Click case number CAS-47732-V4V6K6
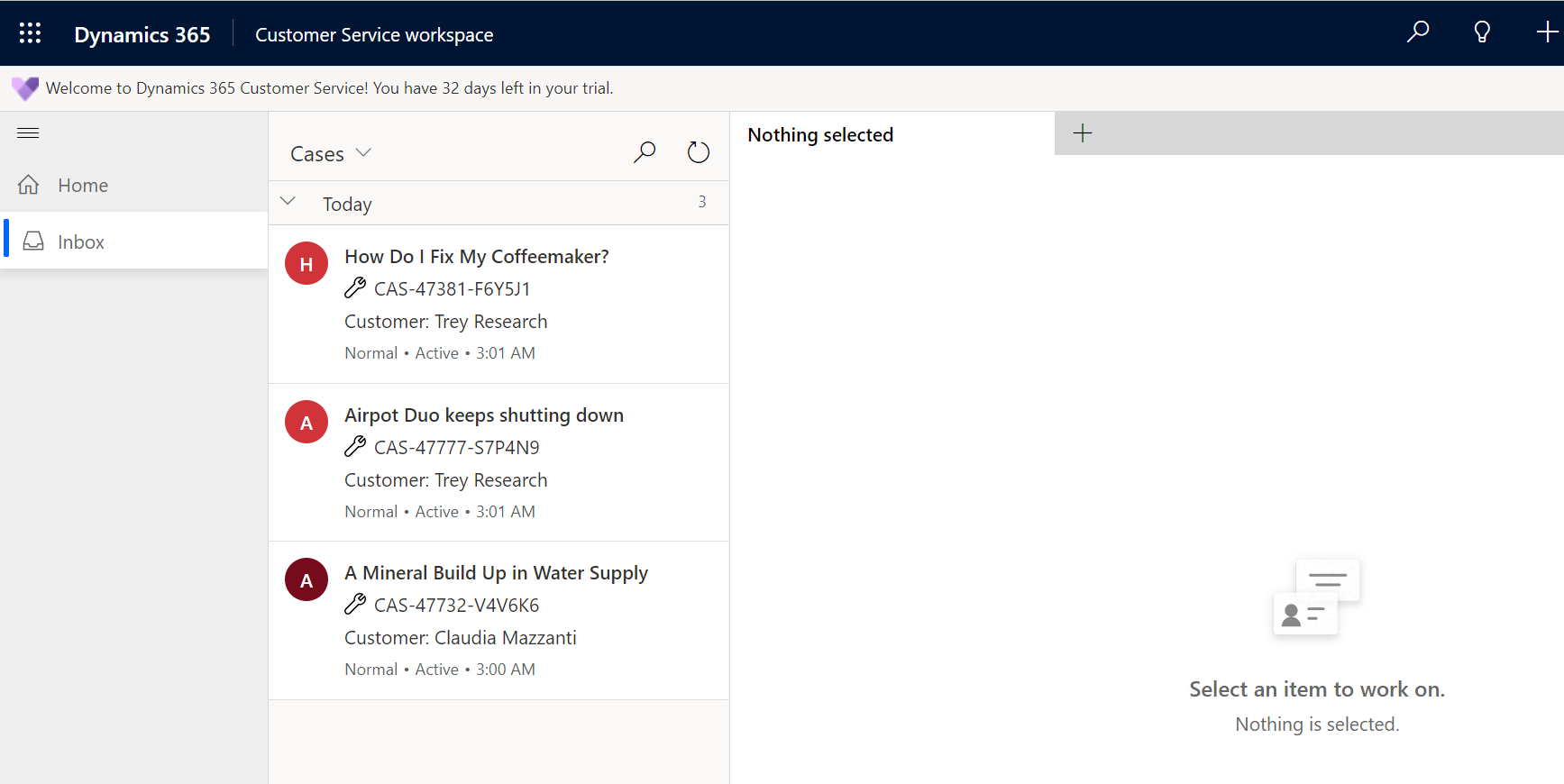The width and height of the screenshot is (1564, 784). (x=457, y=606)
